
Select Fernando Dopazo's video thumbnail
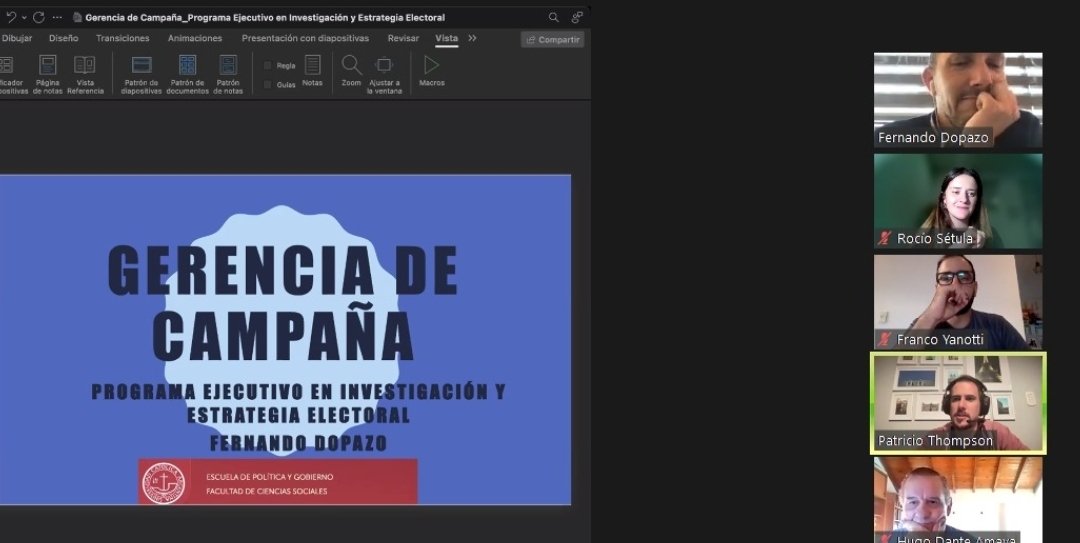[x=958, y=100]
